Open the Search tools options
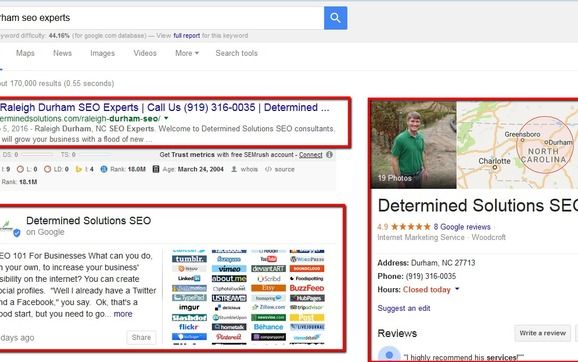 [x=236, y=53]
